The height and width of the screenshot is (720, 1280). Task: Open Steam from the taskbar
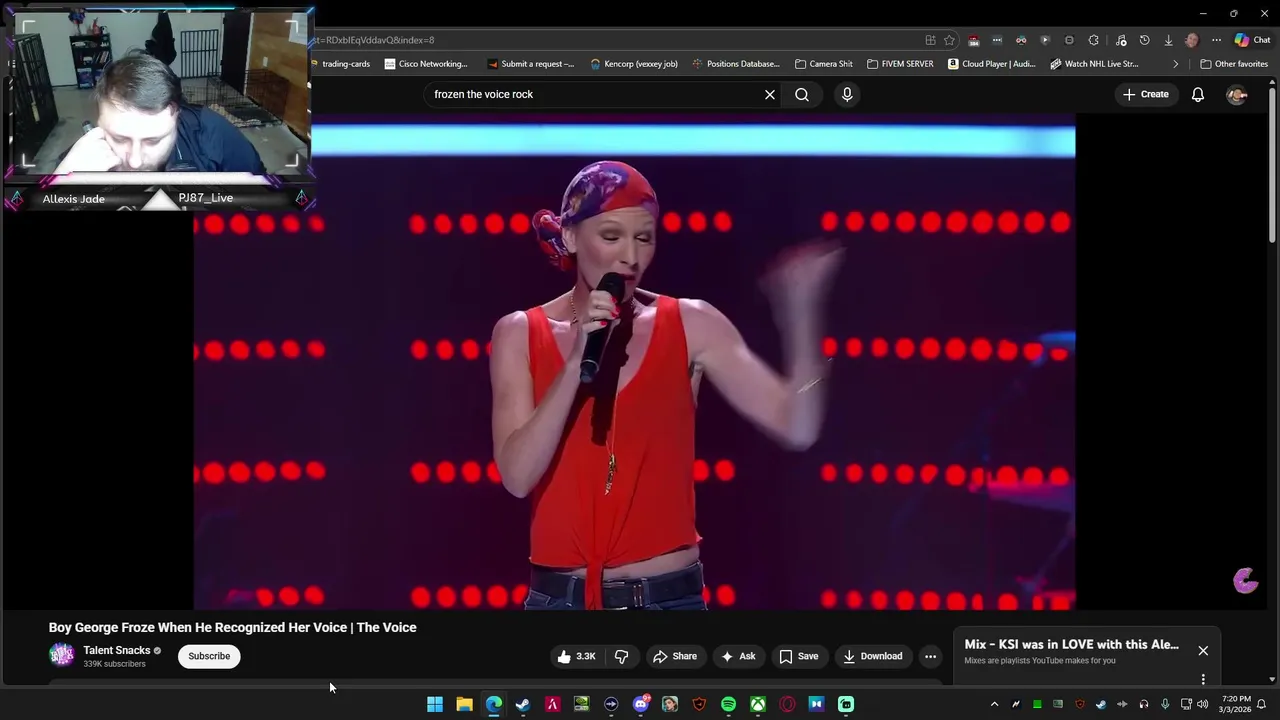(523, 704)
